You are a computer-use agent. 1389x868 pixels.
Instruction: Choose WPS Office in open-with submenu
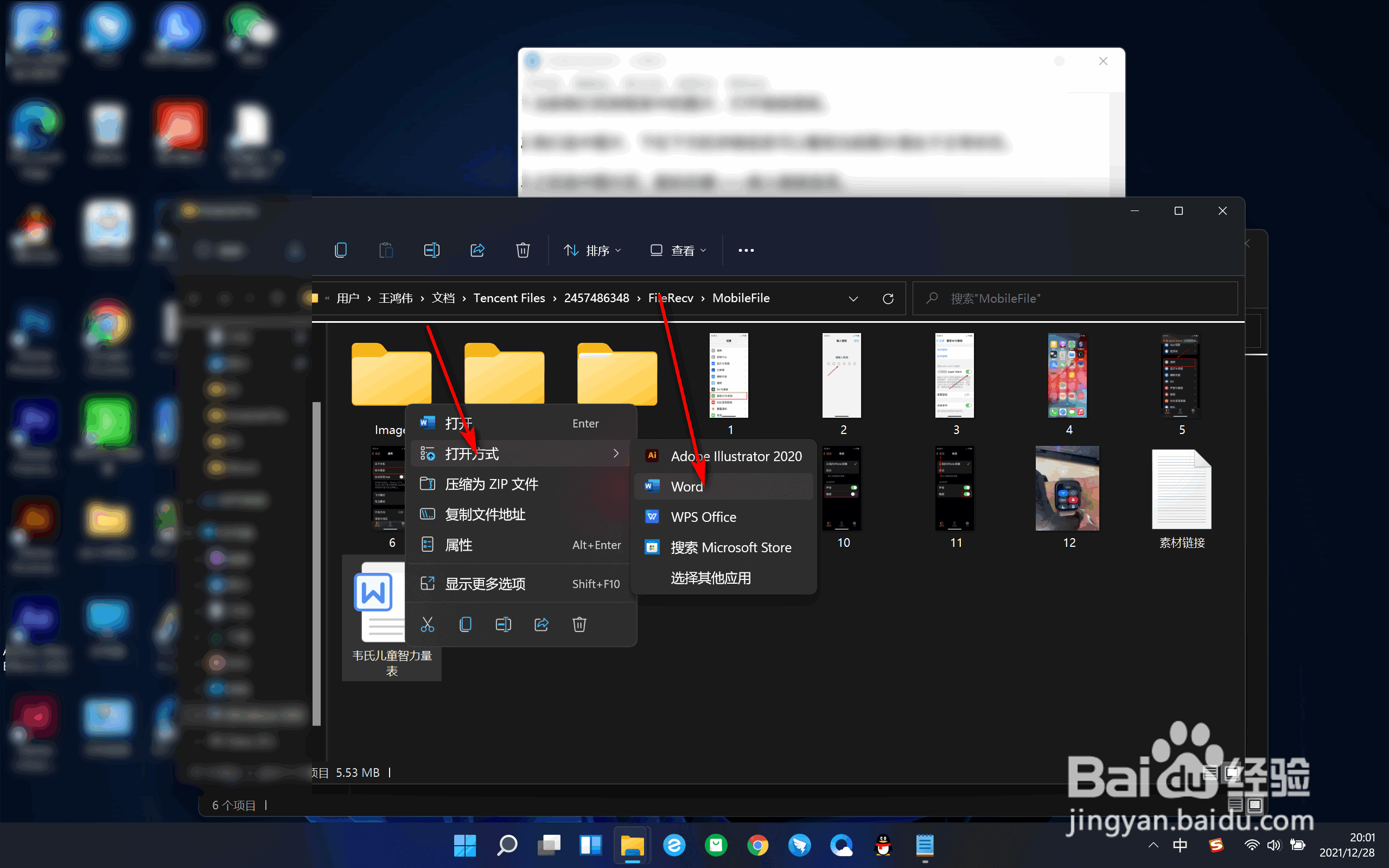pyautogui.click(x=703, y=516)
